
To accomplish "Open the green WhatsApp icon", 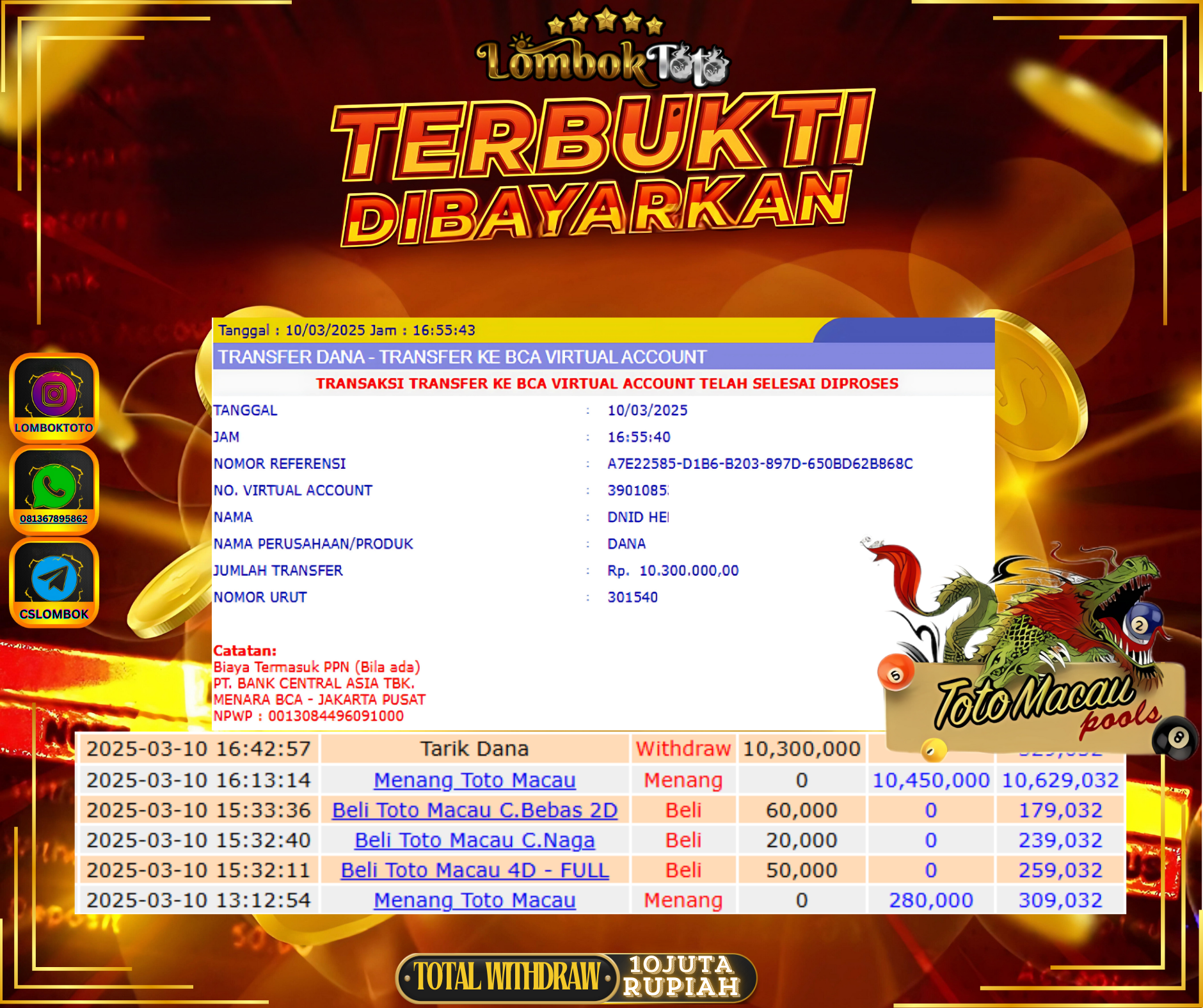I will click(54, 485).
